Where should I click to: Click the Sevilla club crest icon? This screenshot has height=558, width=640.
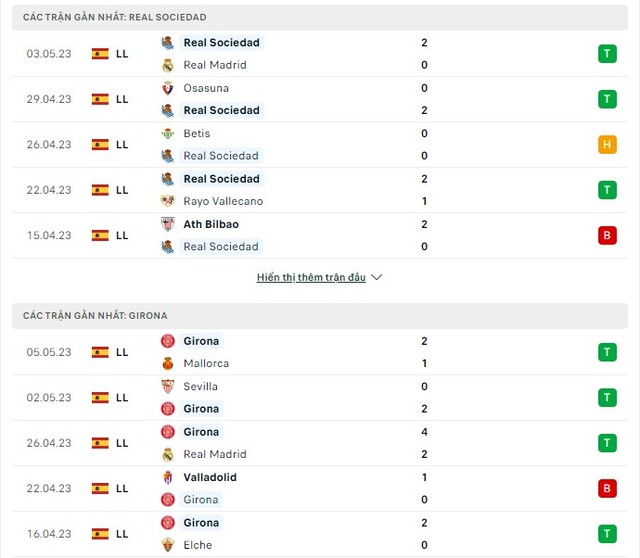tap(168, 386)
